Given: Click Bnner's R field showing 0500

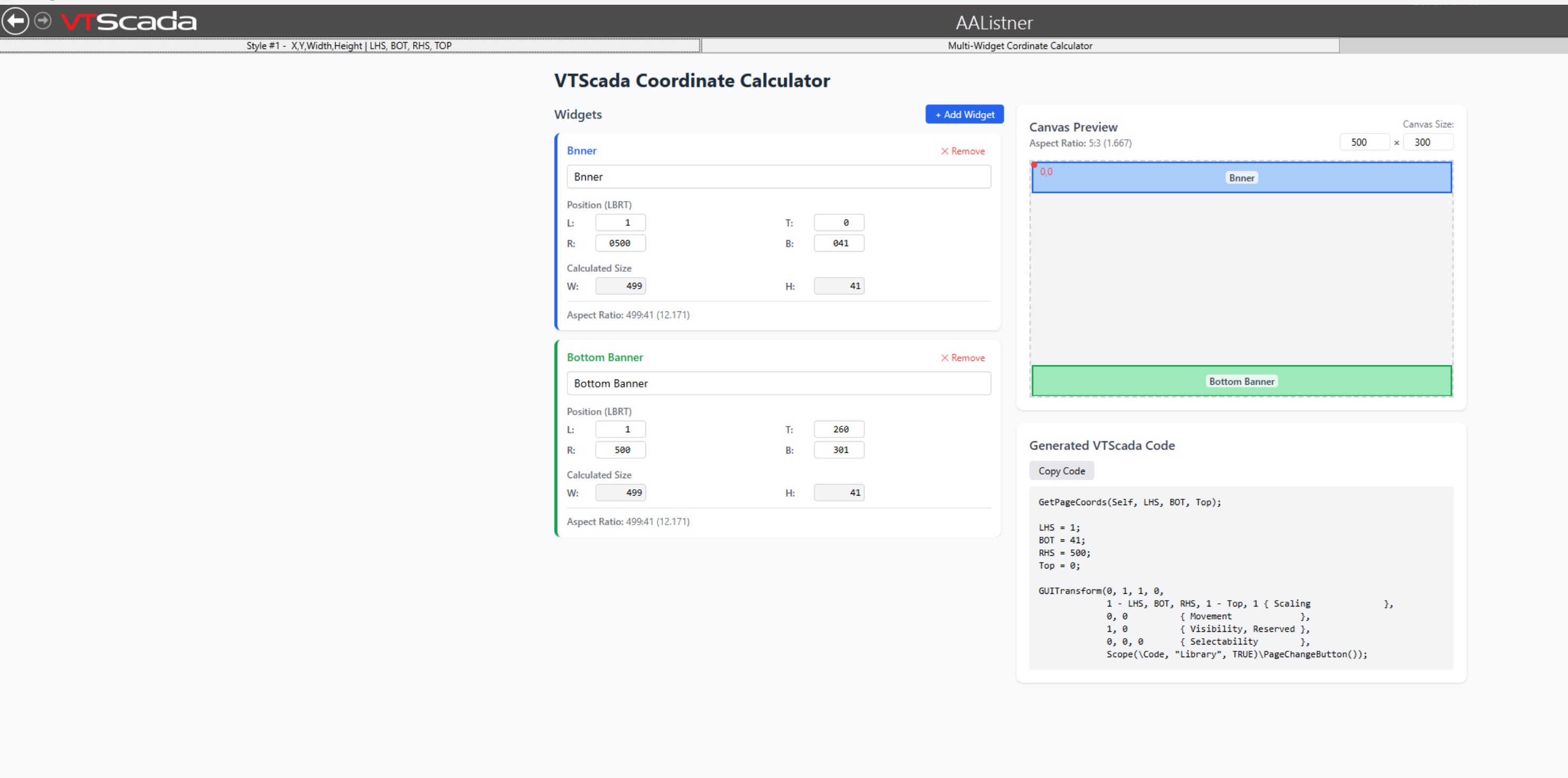Looking at the screenshot, I should tap(620, 243).
